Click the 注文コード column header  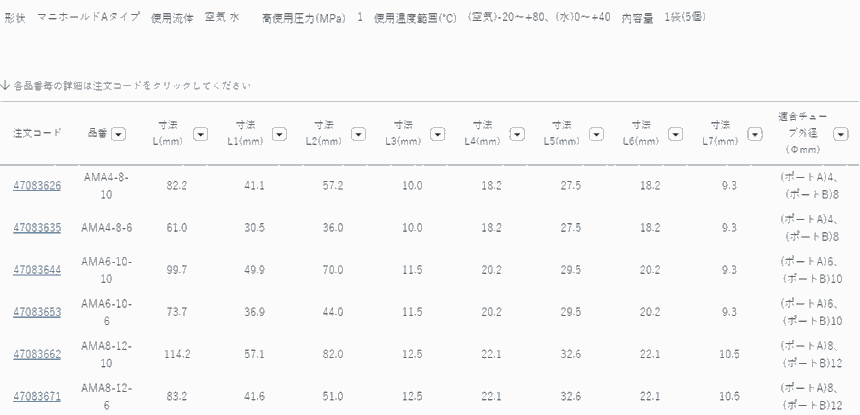coord(37,133)
